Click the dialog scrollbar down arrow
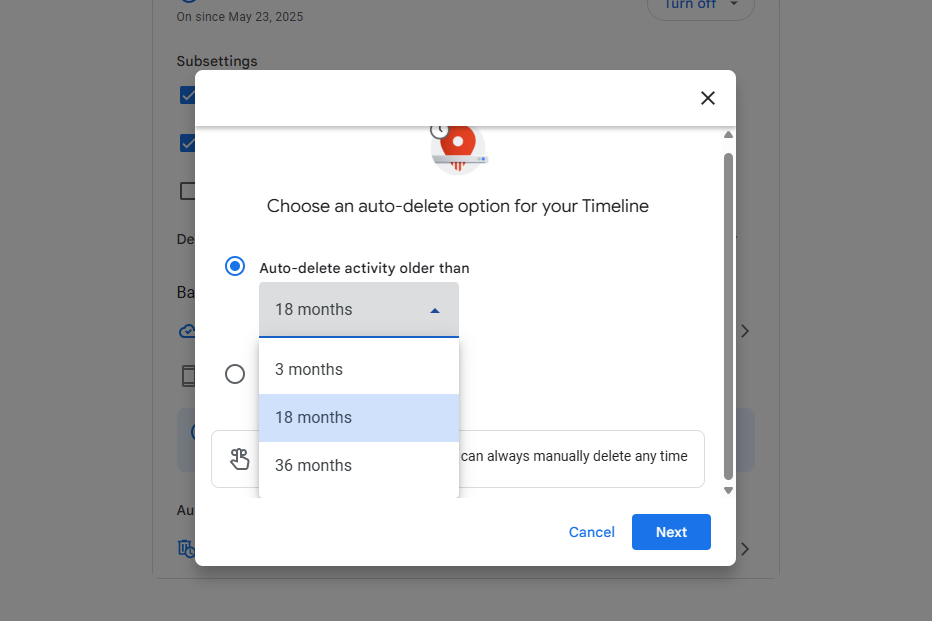Image resolution: width=932 pixels, height=621 pixels. point(728,490)
